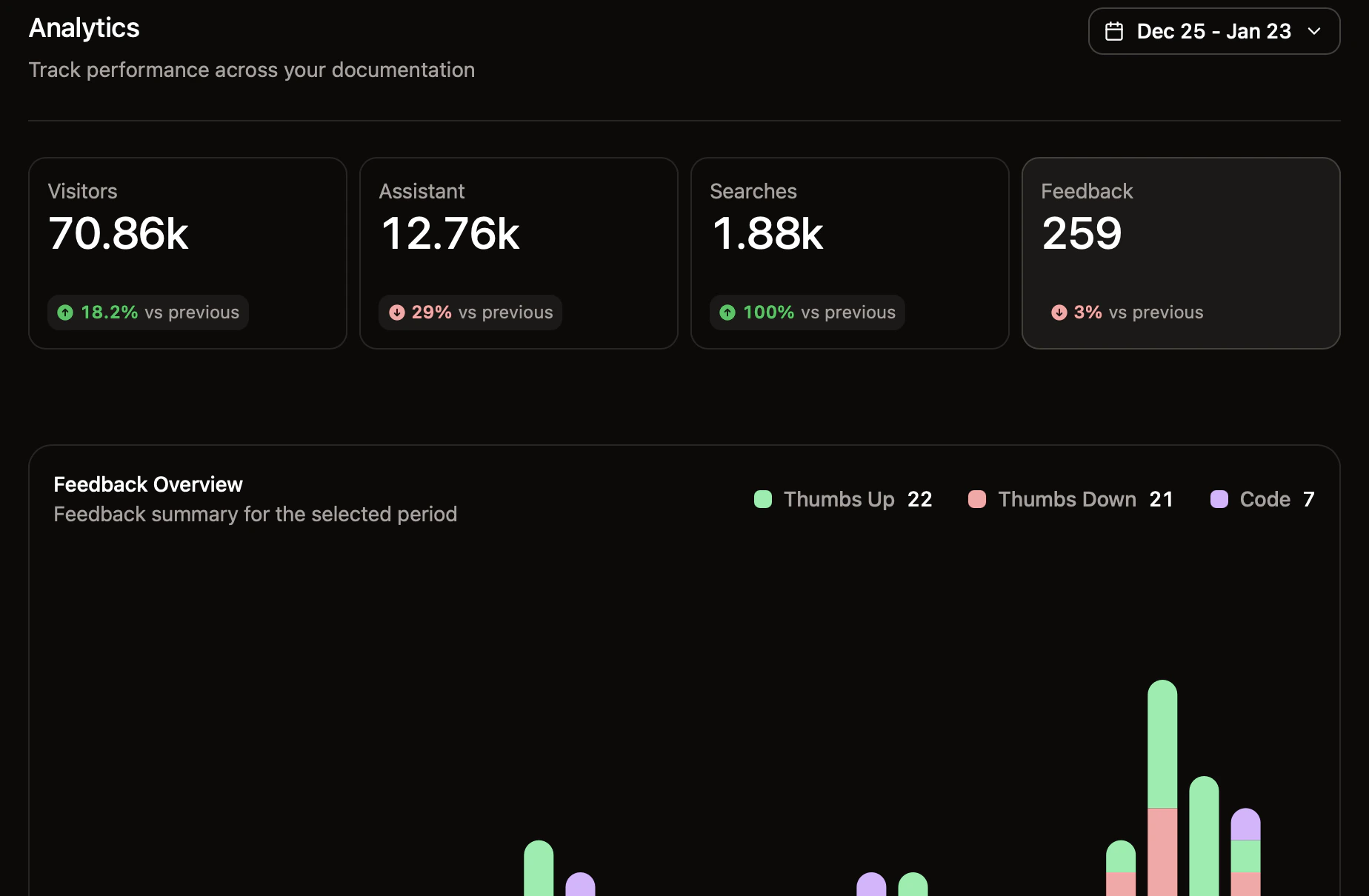1369x896 pixels.
Task: Click the pink Thumbs Down legend dot
Action: click(976, 499)
